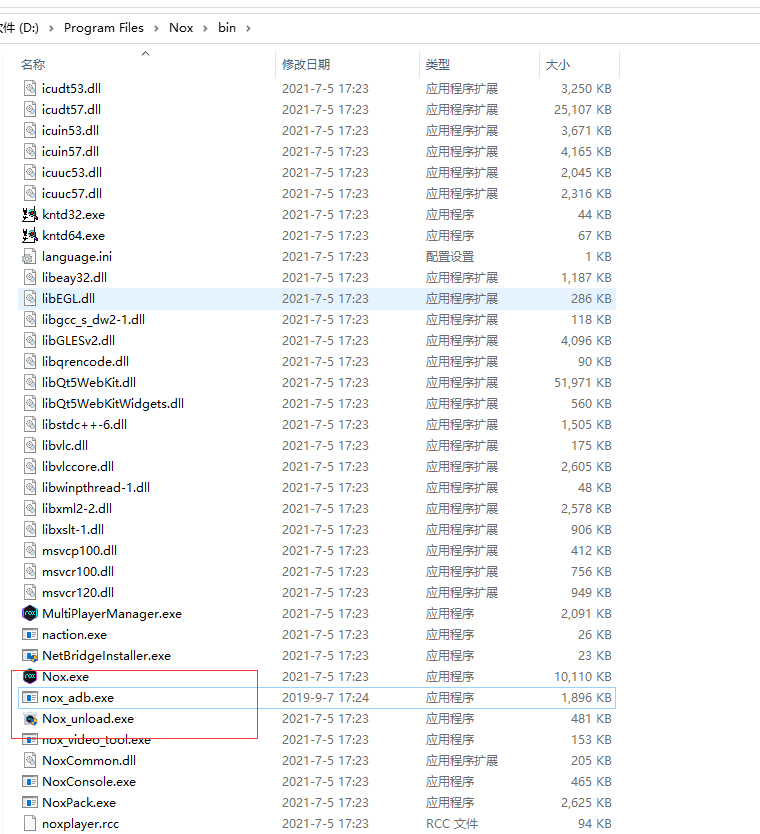Sort files by the 名称 column header

(33, 64)
